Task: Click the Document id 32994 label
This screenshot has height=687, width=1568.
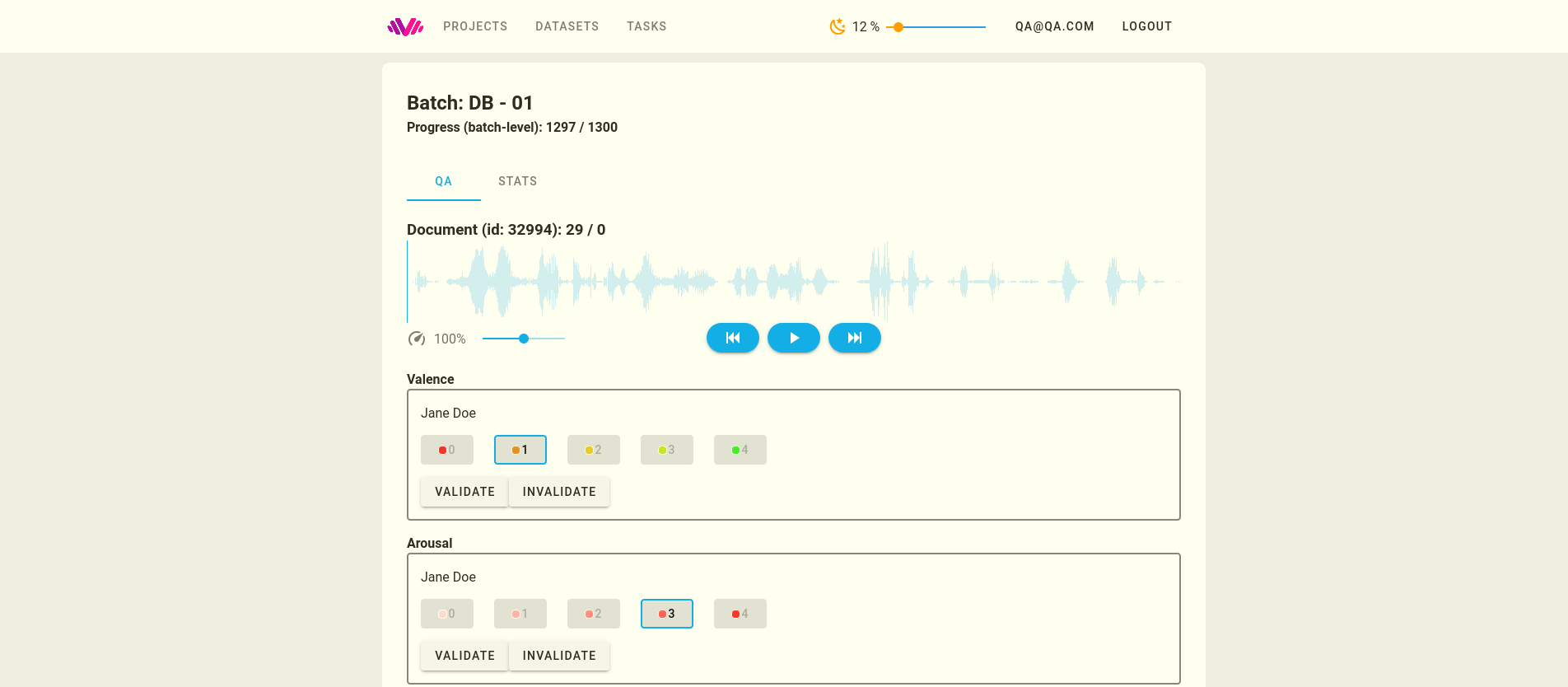Action: pos(506,230)
